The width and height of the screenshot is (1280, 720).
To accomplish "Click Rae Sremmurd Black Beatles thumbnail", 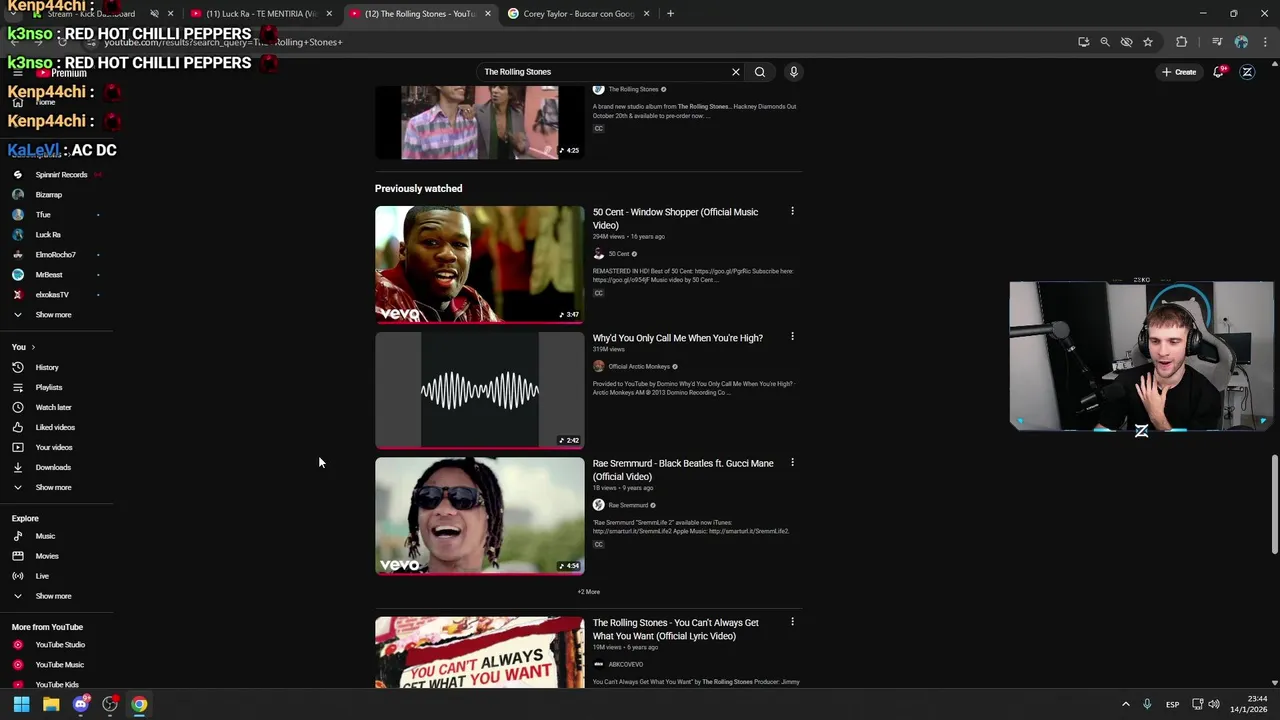I will tap(480, 516).
